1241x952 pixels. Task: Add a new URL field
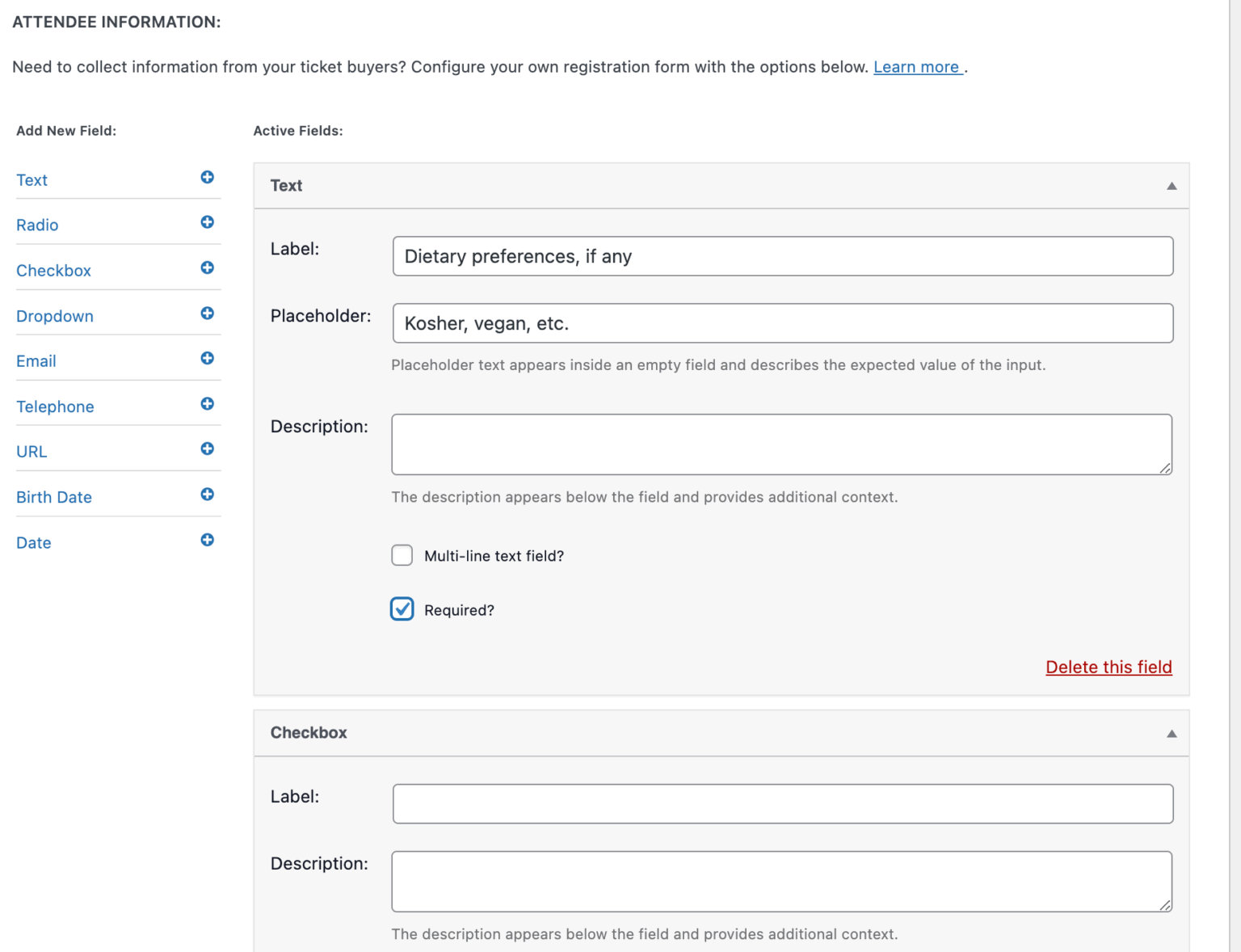208,449
